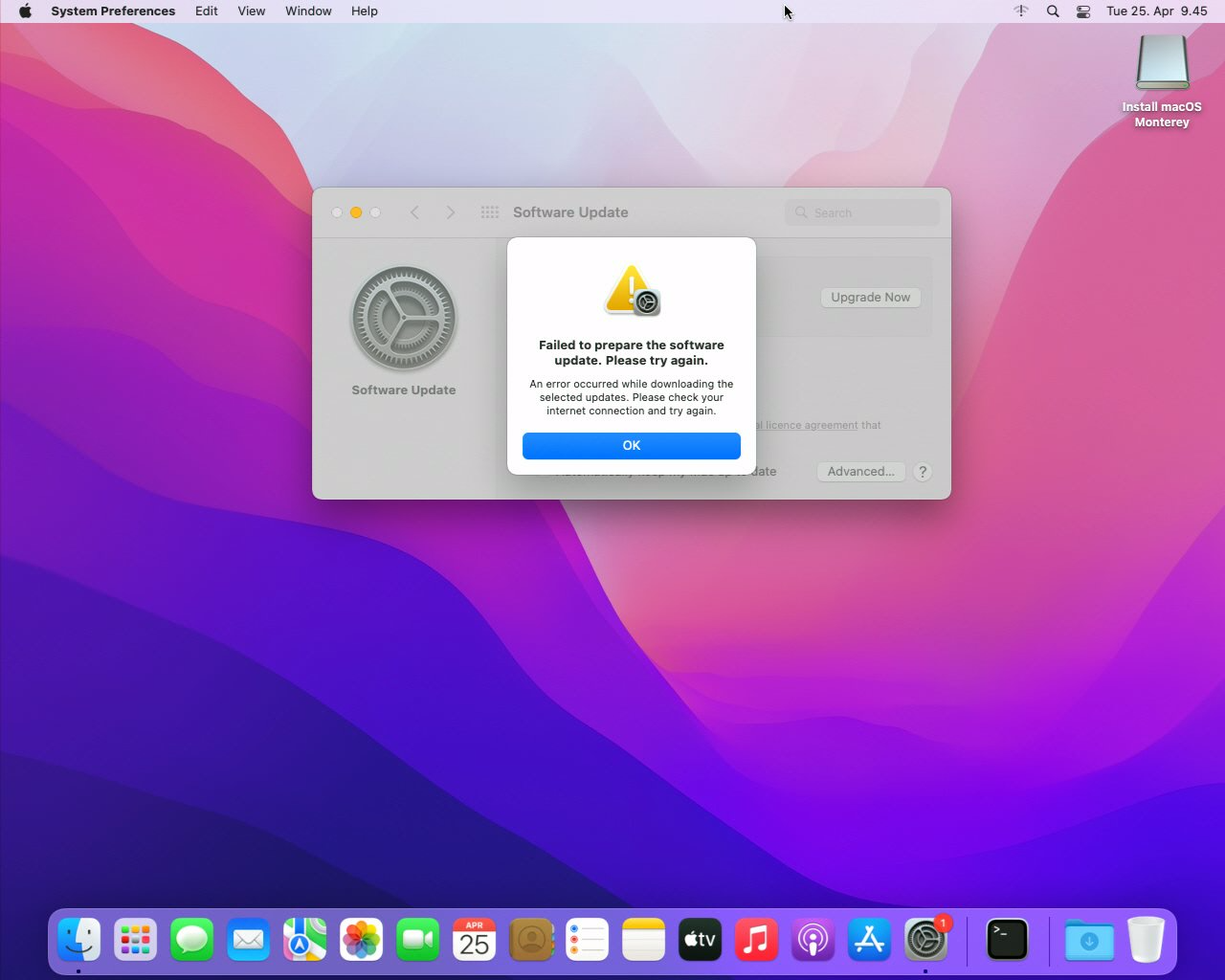This screenshot has width=1225, height=980.
Task: Open Reminders from the Dock
Action: click(587, 940)
